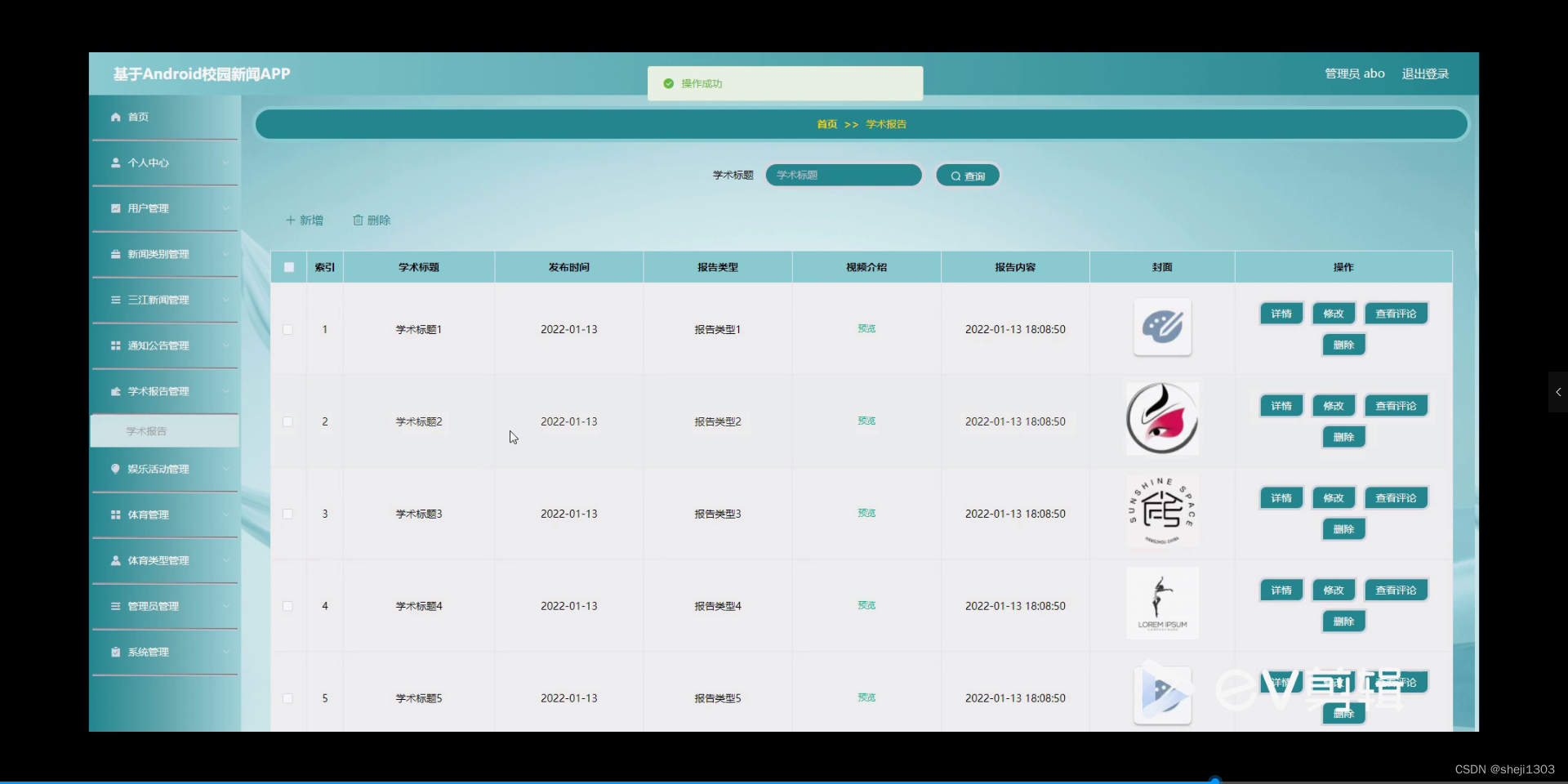Viewport: 1568px width, 784px height.
Task: Click inside the 学术标题 search input
Action: tap(843, 175)
